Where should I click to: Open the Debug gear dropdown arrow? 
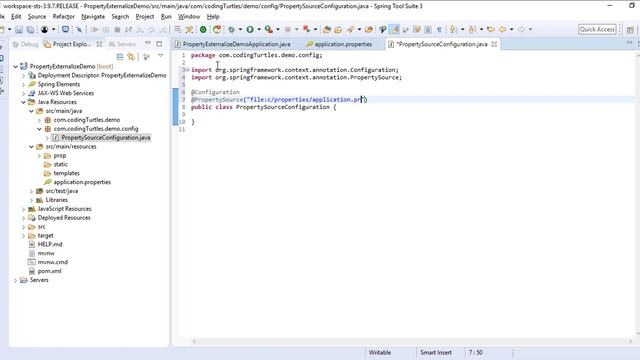pos(240,29)
